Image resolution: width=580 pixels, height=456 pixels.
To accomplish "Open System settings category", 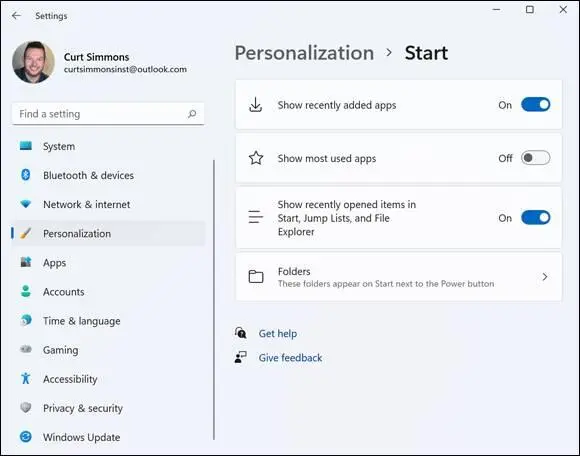I will [x=59, y=146].
